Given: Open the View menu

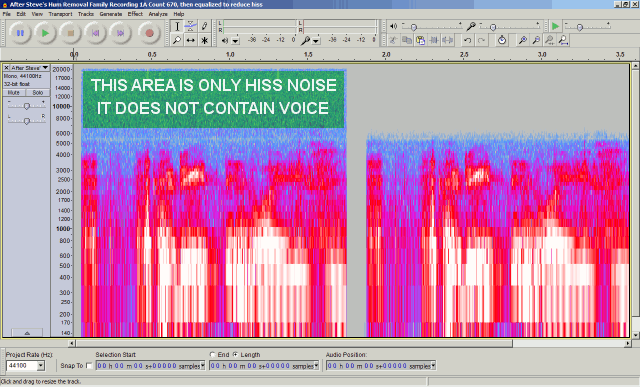Looking at the screenshot, I should (x=37, y=14).
